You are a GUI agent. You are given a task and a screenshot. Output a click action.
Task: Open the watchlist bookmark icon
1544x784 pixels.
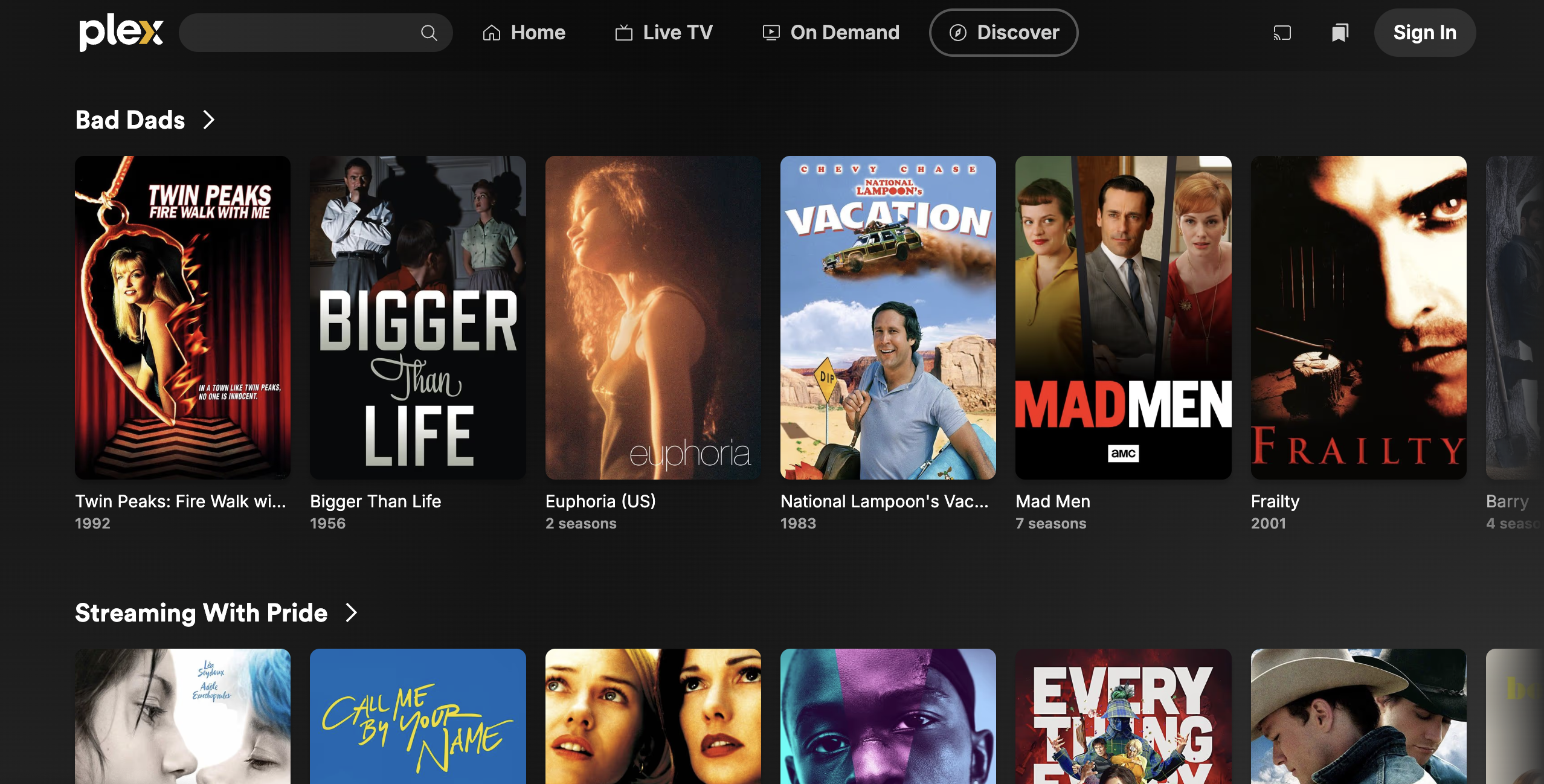(x=1340, y=33)
